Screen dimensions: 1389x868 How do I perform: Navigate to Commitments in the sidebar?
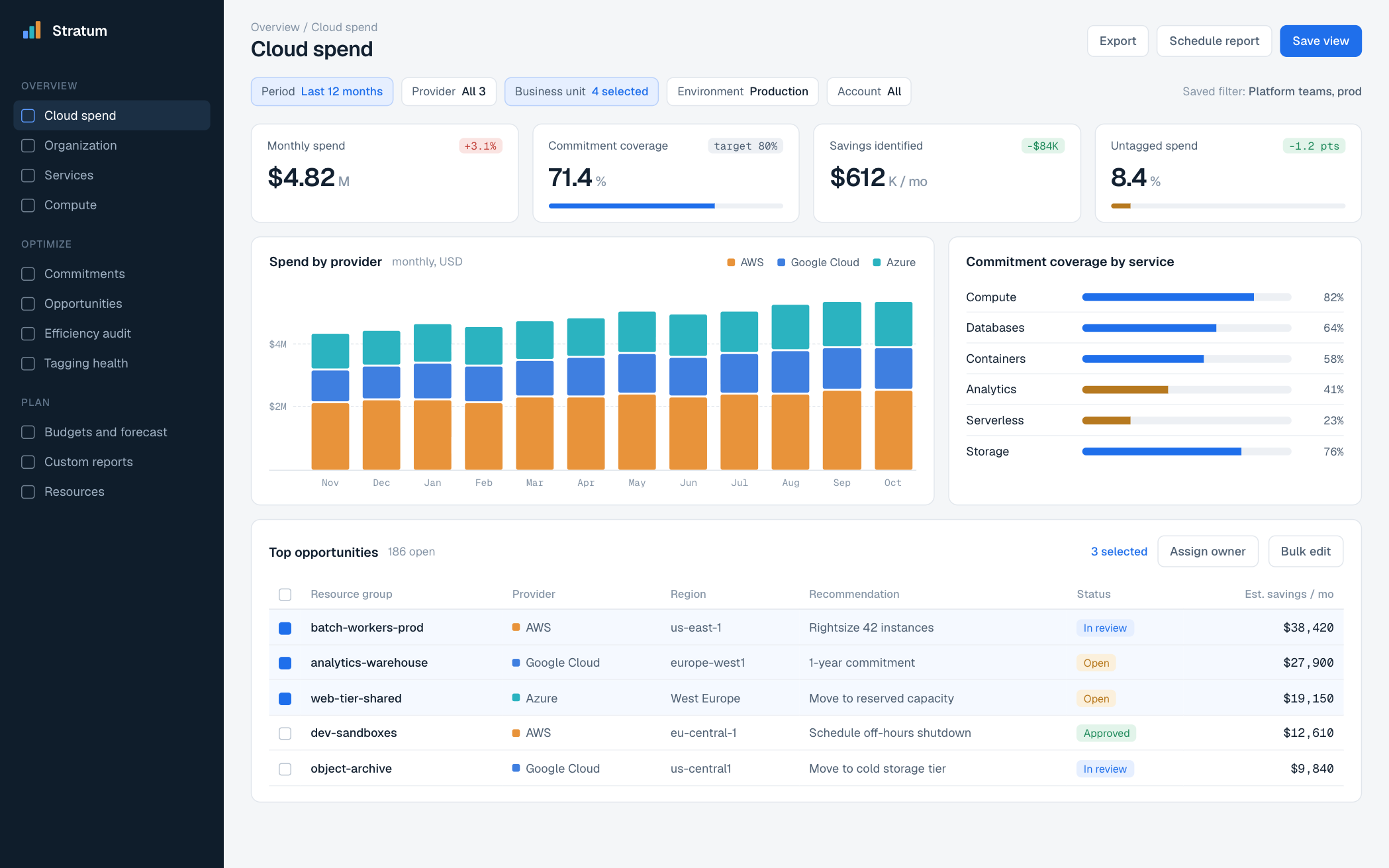(x=111, y=274)
